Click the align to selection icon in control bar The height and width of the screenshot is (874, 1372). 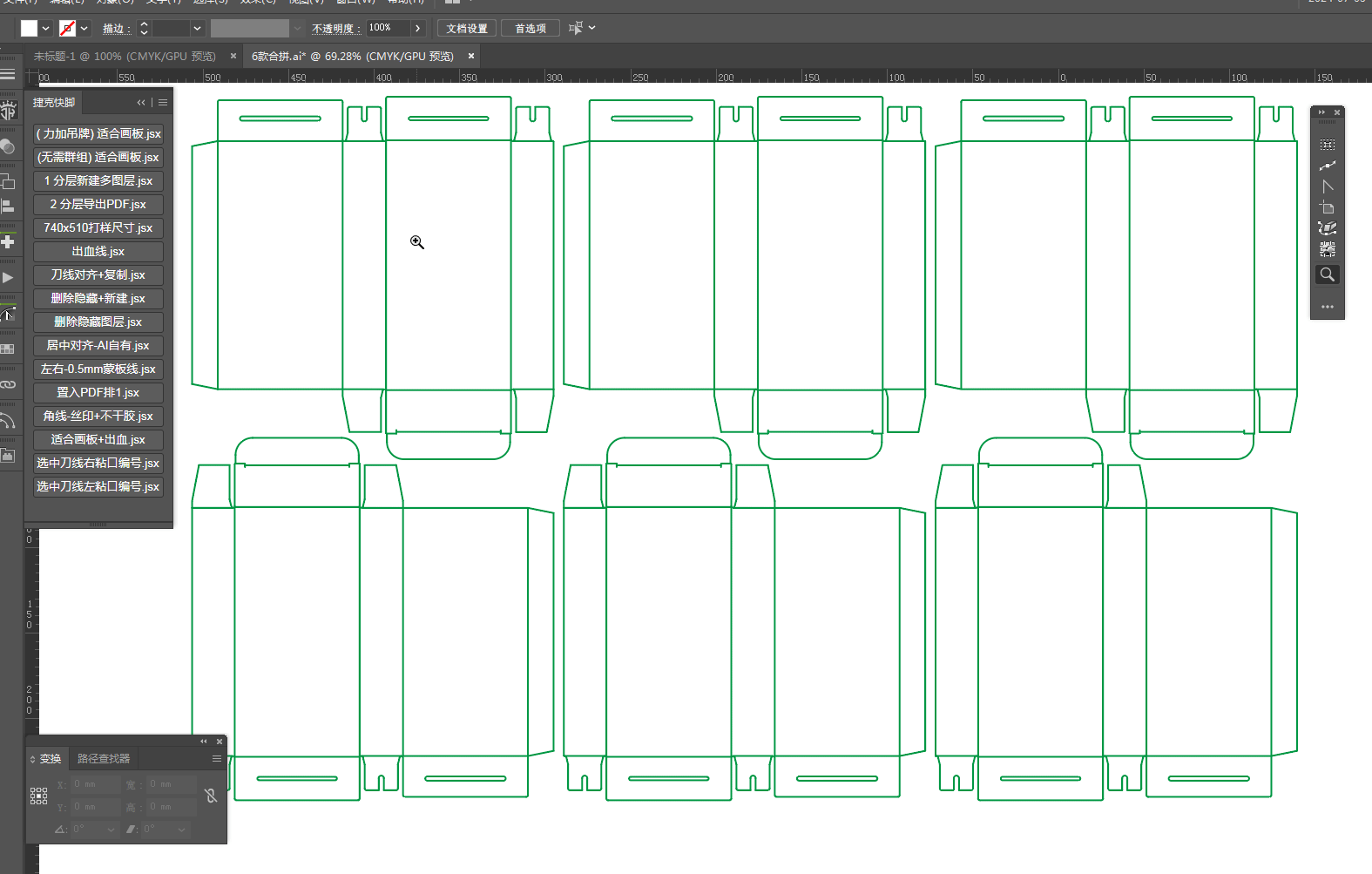tap(575, 28)
